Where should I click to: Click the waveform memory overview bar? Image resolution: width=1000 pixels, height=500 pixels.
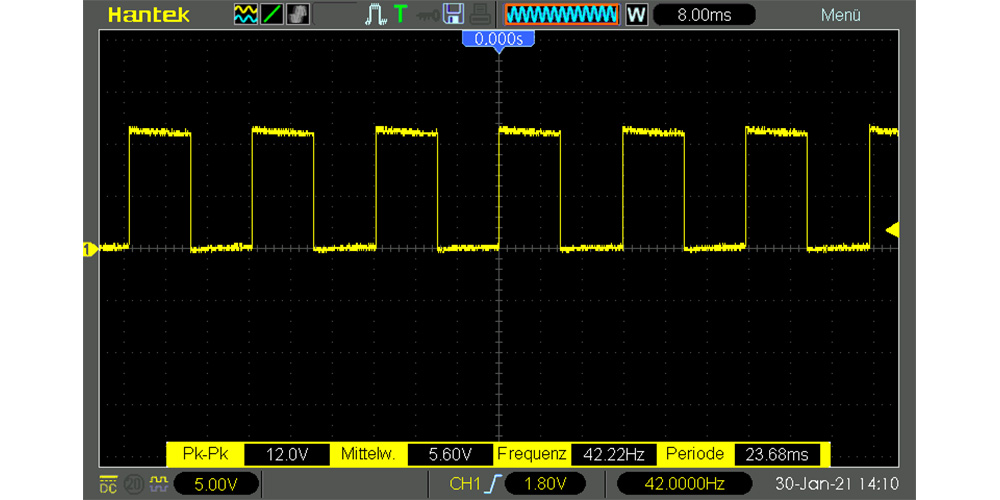point(562,15)
